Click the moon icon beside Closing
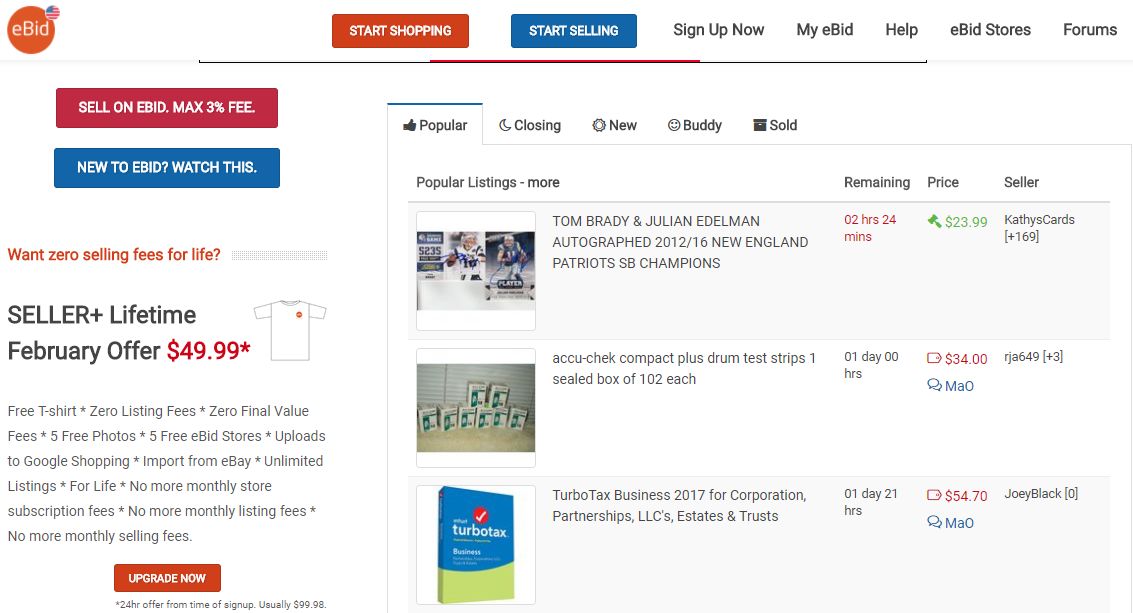 tap(505, 125)
